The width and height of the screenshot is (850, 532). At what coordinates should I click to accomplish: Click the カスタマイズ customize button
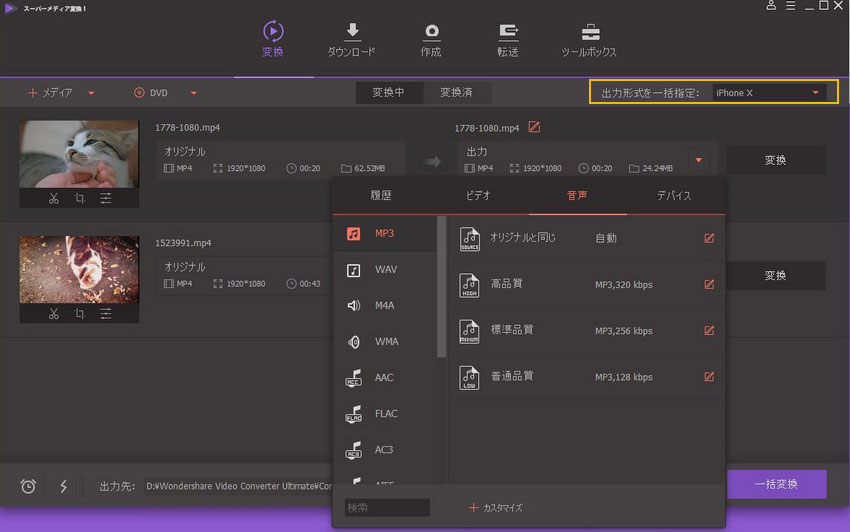point(495,508)
